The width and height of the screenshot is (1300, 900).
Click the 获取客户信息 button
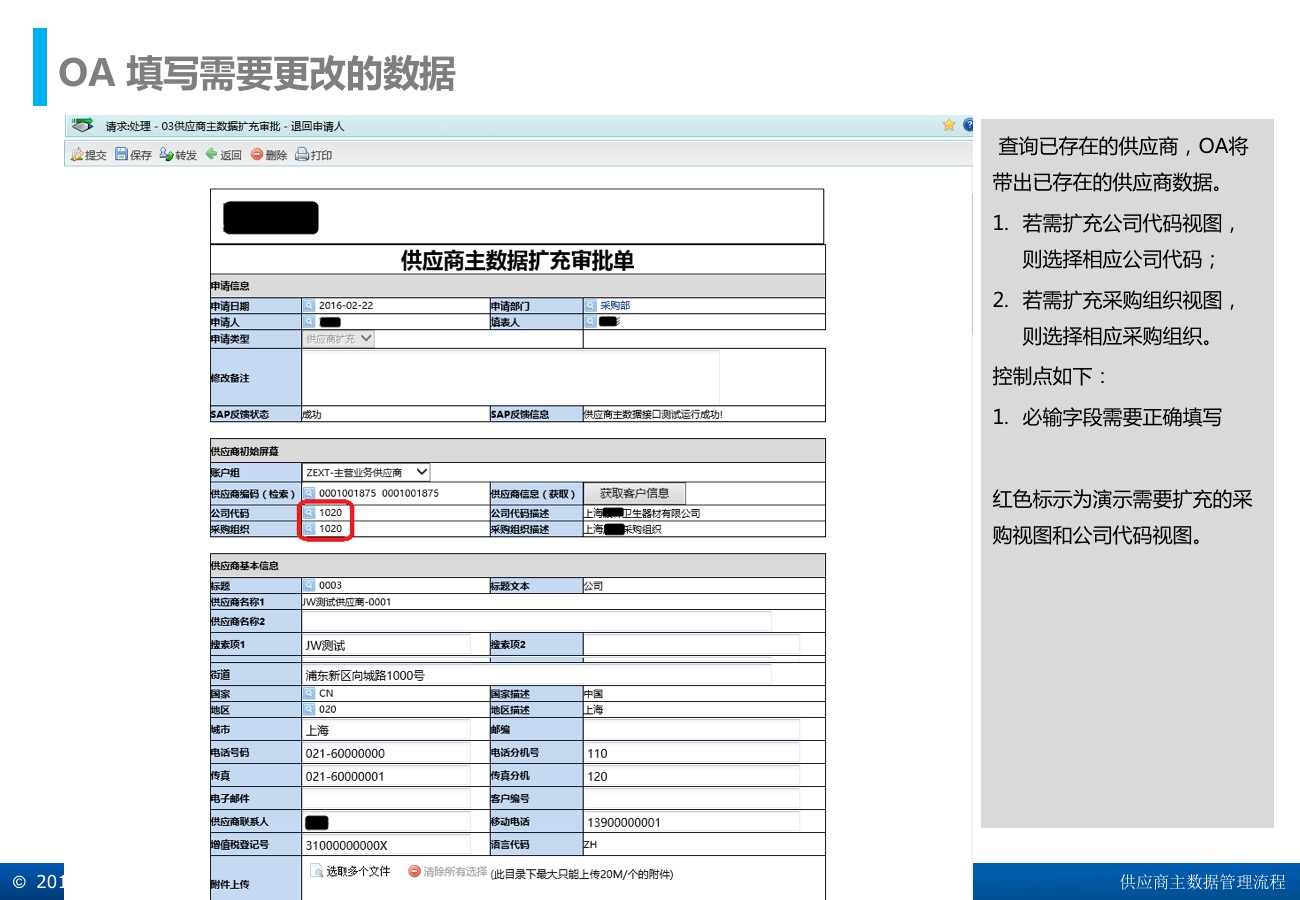(x=634, y=493)
